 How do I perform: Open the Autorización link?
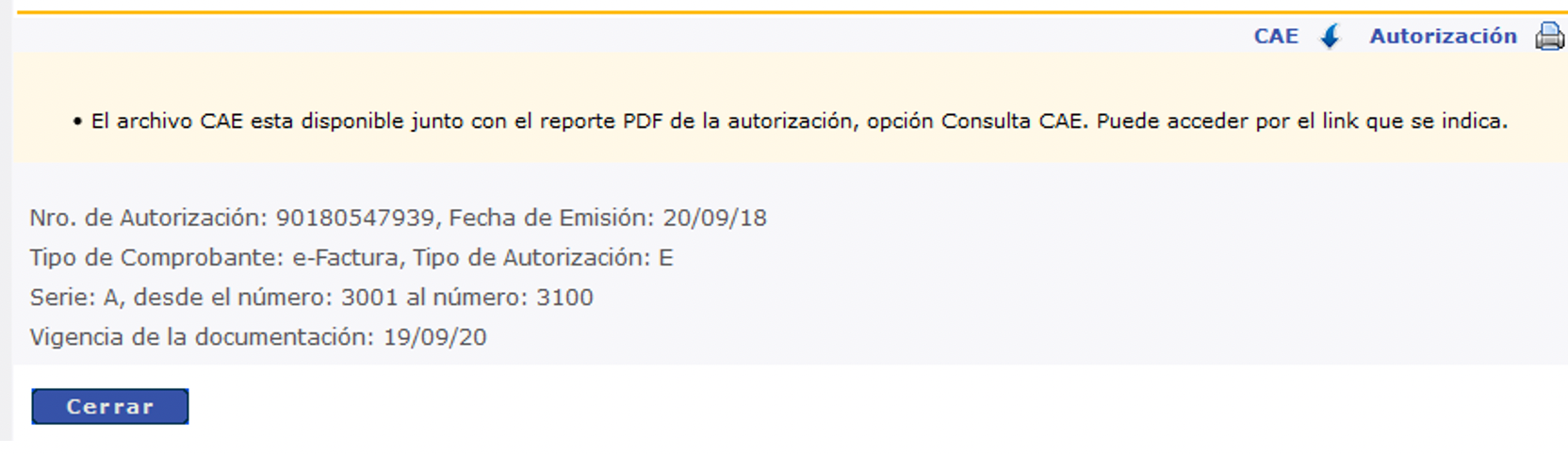click(1443, 37)
